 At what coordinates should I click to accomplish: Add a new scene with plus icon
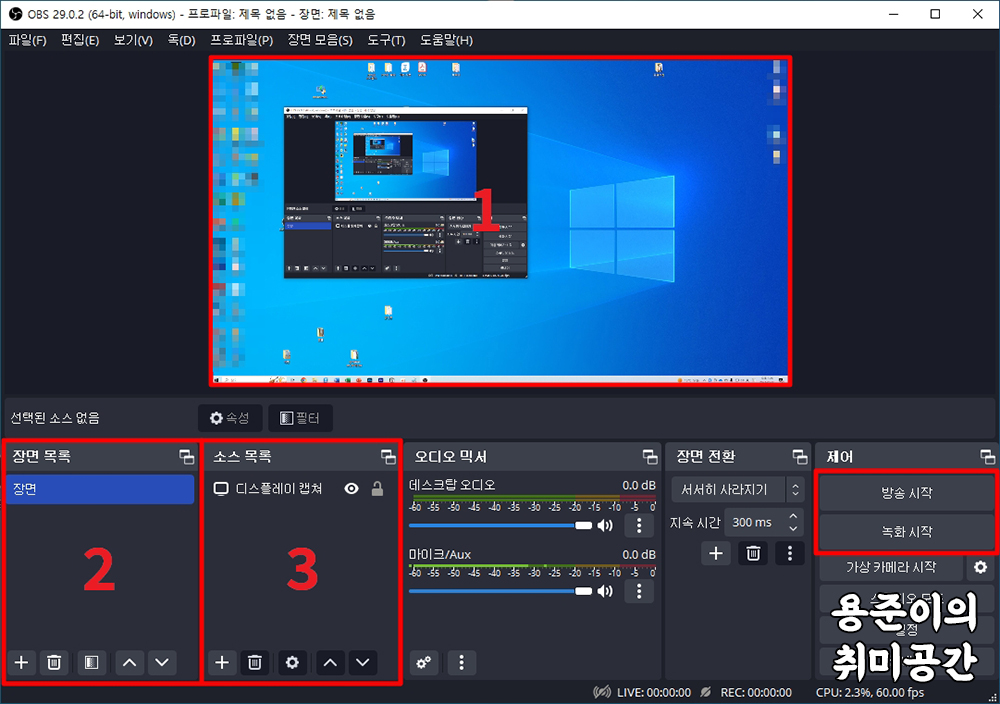pos(22,663)
